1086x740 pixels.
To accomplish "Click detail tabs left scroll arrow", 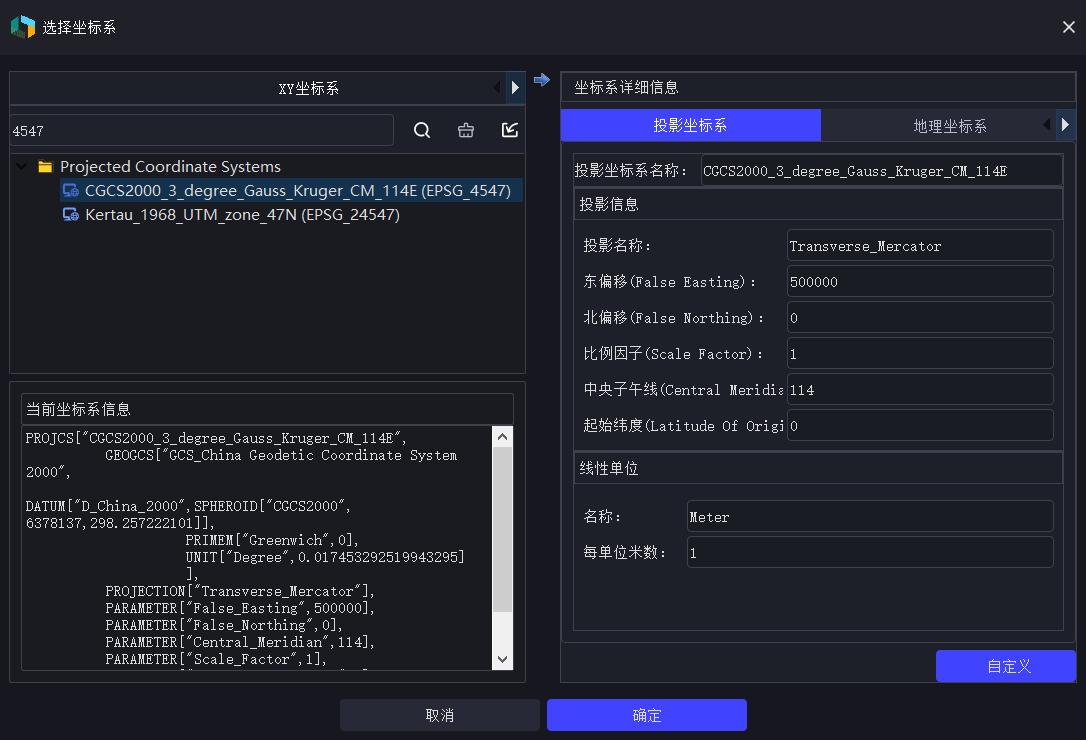I will [1047, 125].
